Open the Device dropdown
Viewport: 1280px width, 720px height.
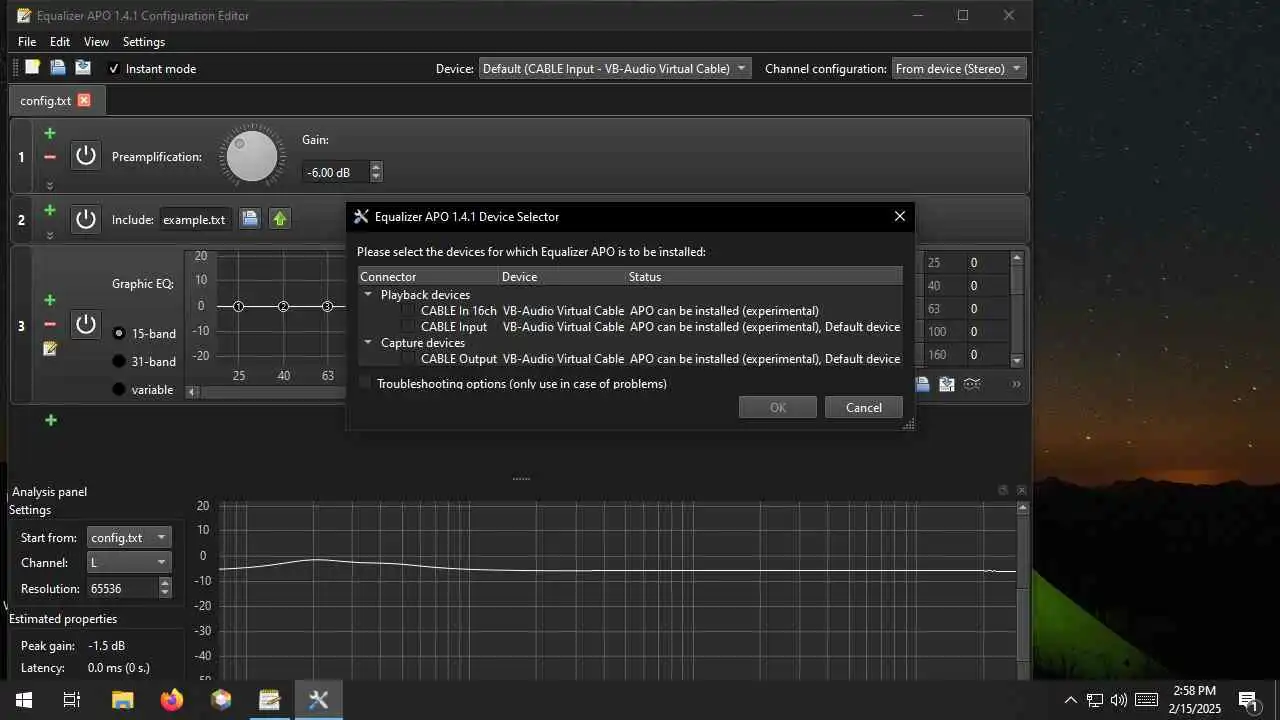click(615, 69)
